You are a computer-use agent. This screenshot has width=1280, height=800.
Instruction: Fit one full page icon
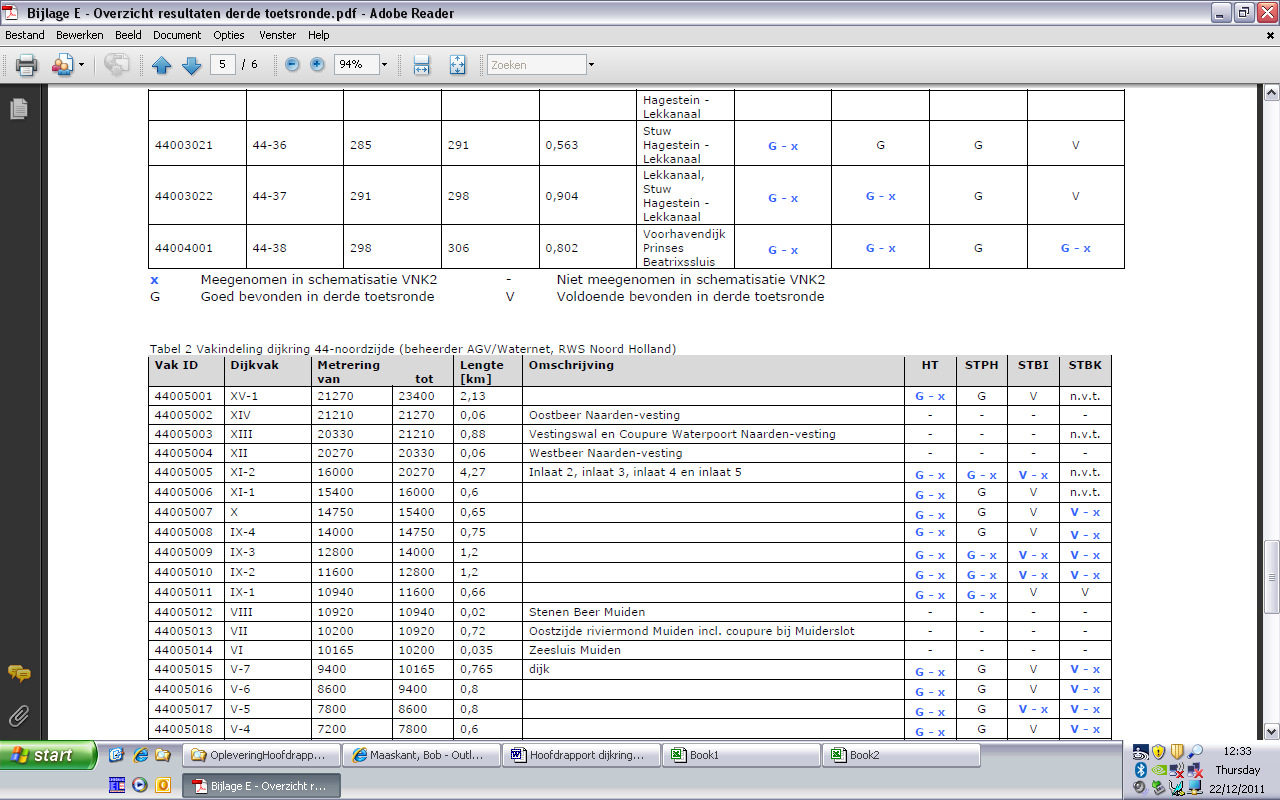pos(458,65)
